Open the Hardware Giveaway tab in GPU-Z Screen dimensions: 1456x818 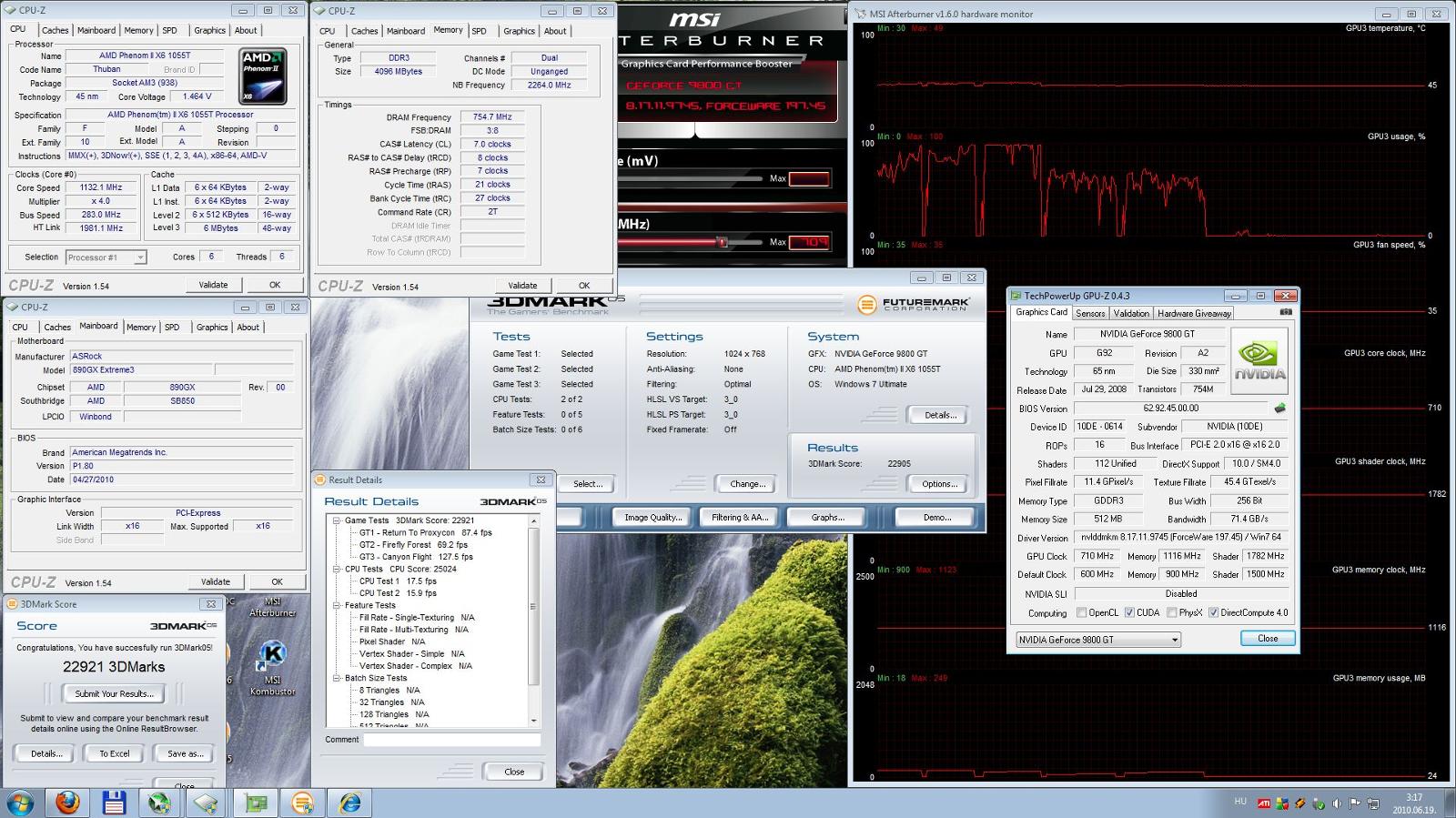(1194, 313)
